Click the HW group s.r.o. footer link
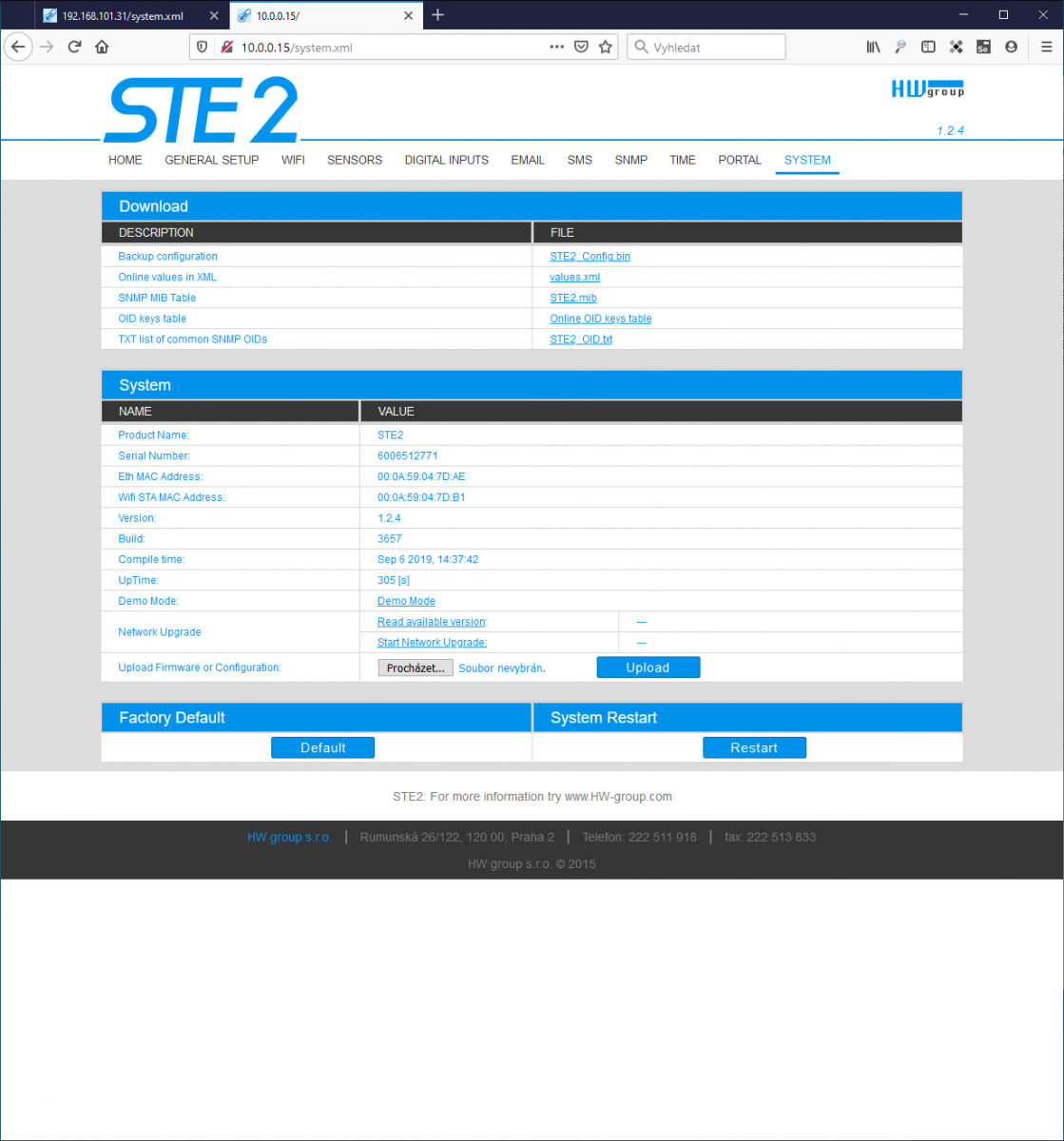 pos(289,838)
